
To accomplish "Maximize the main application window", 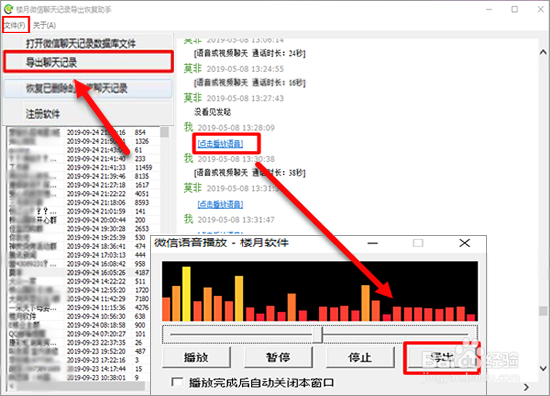I will pyautogui.click(x=515, y=9).
